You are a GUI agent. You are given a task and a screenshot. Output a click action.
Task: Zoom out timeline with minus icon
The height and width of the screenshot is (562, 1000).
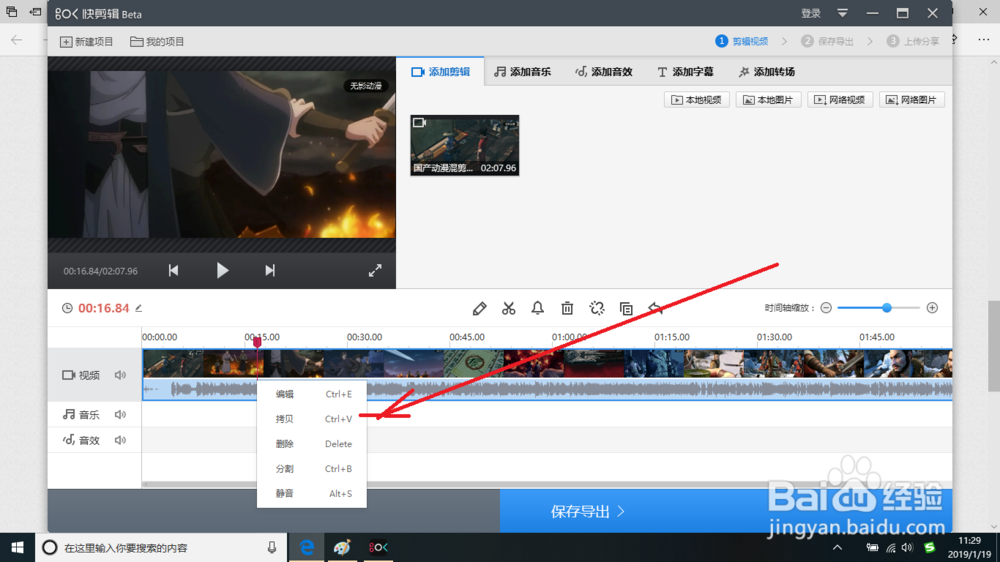tap(826, 308)
